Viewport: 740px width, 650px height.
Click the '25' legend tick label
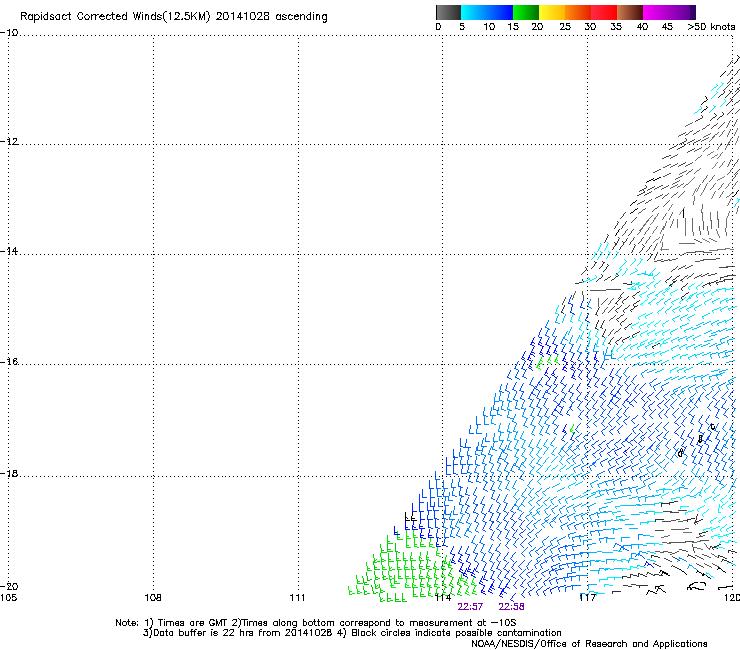click(x=565, y=27)
